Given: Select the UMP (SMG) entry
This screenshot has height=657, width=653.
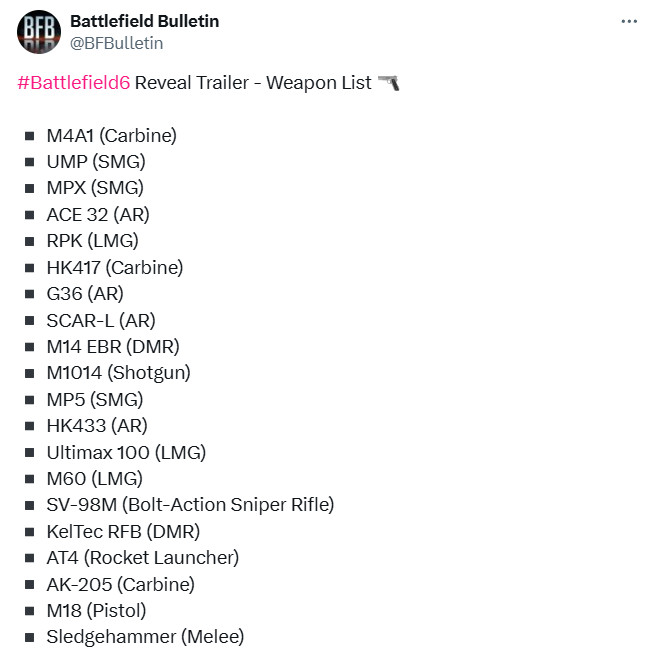Looking at the screenshot, I should [x=96, y=162].
